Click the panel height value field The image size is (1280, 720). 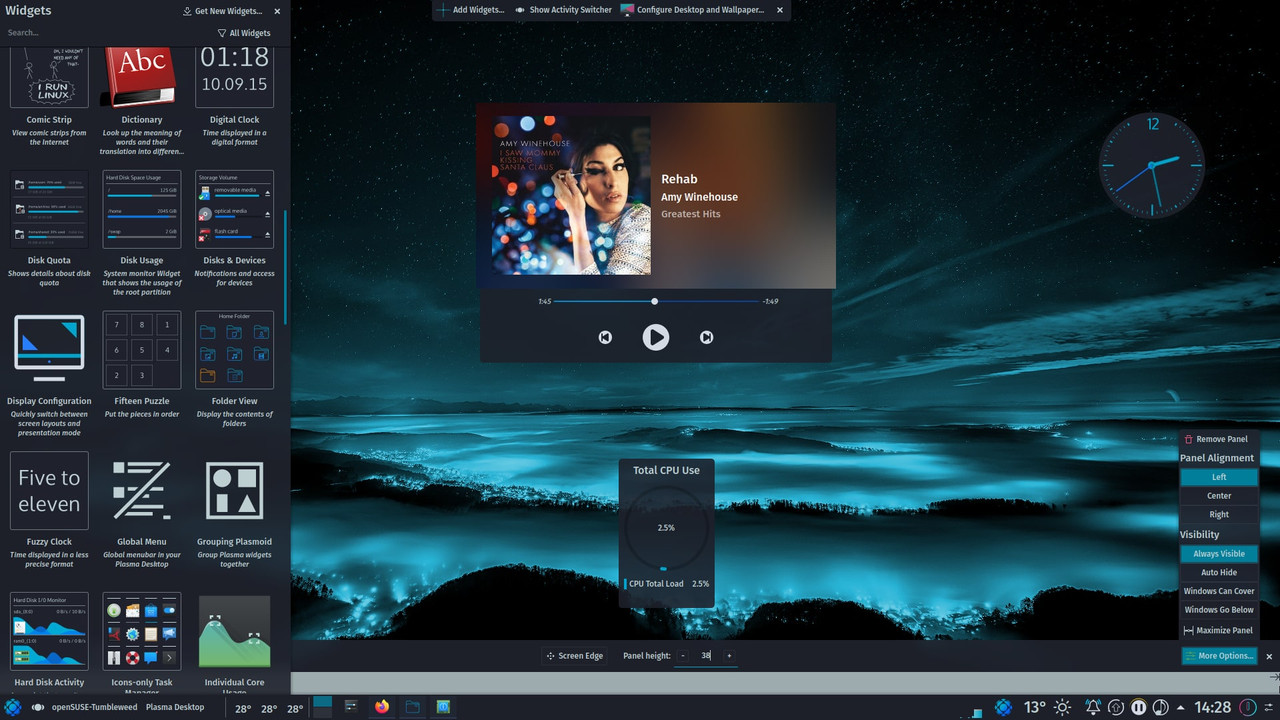point(705,656)
